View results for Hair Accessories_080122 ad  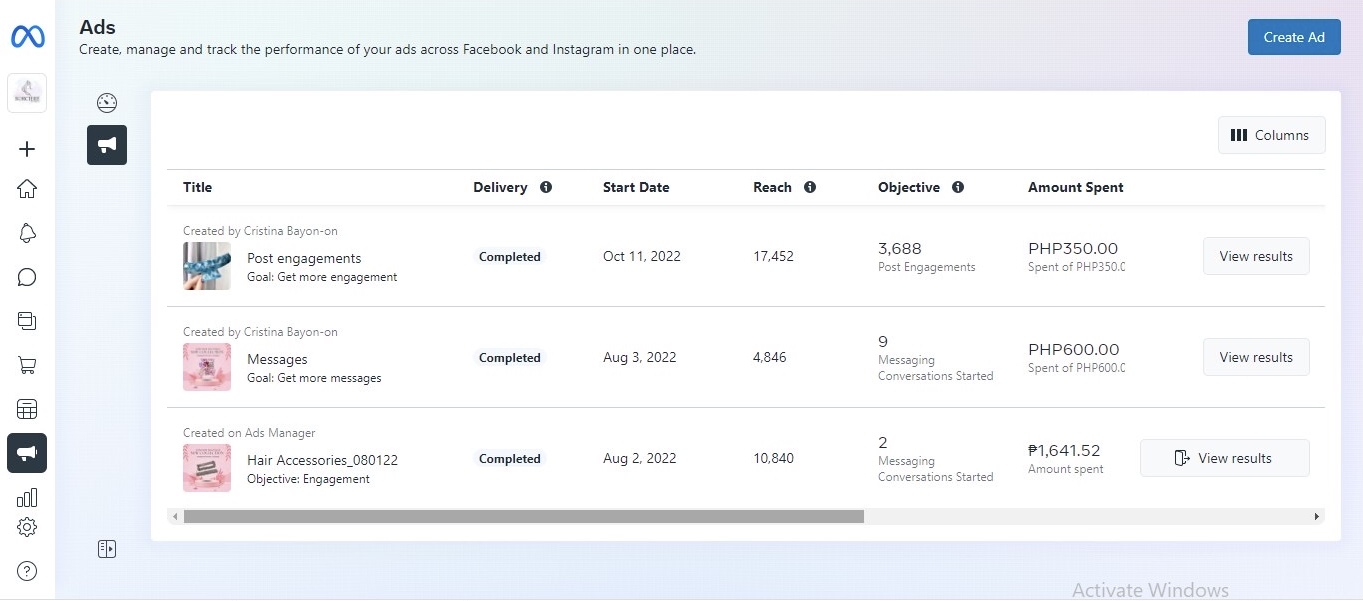1224,458
